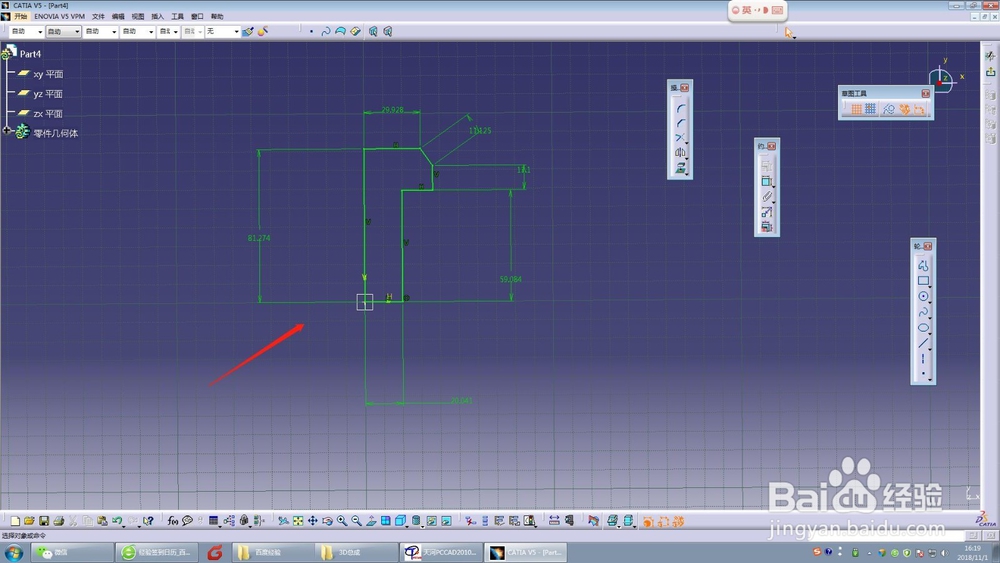
Task: Open the 编辑 Edit menu
Action: pos(118,17)
